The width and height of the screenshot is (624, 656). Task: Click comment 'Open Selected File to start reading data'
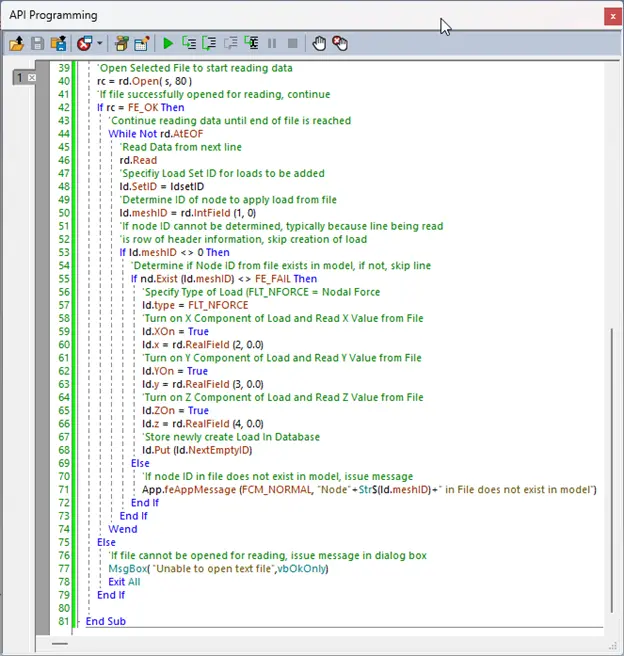(x=195, y=68)
